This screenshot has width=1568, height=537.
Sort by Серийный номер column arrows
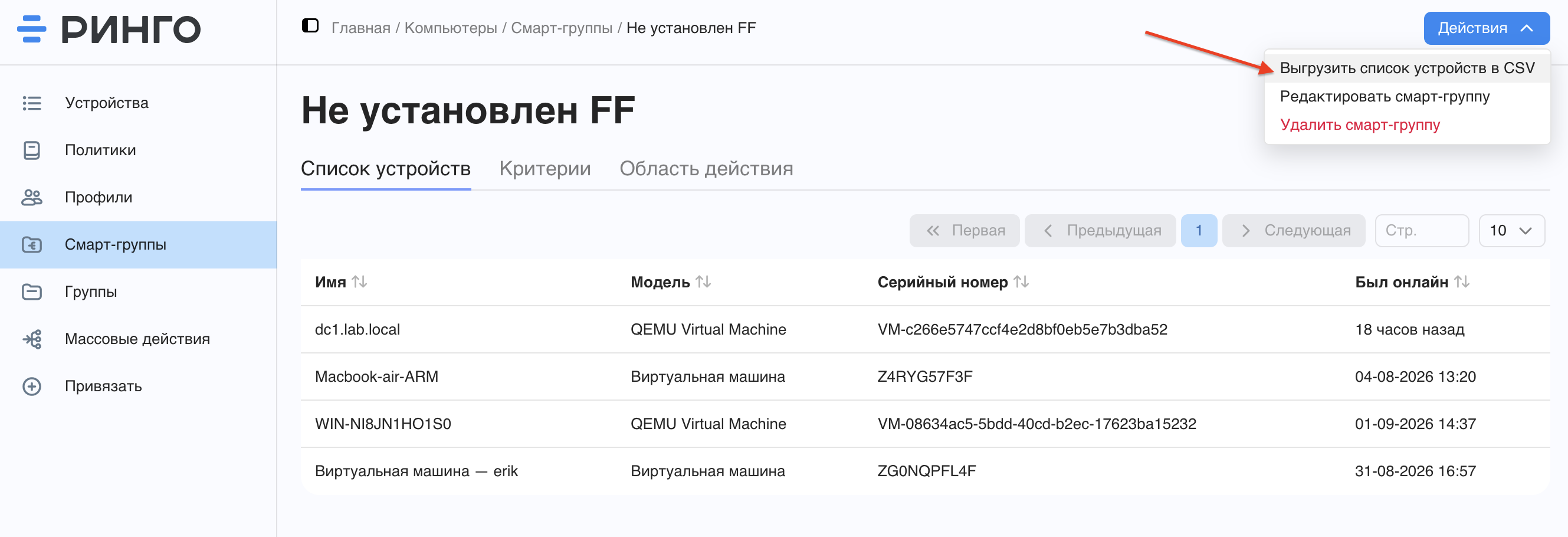pyautogui.click(x=1021, y=282)
